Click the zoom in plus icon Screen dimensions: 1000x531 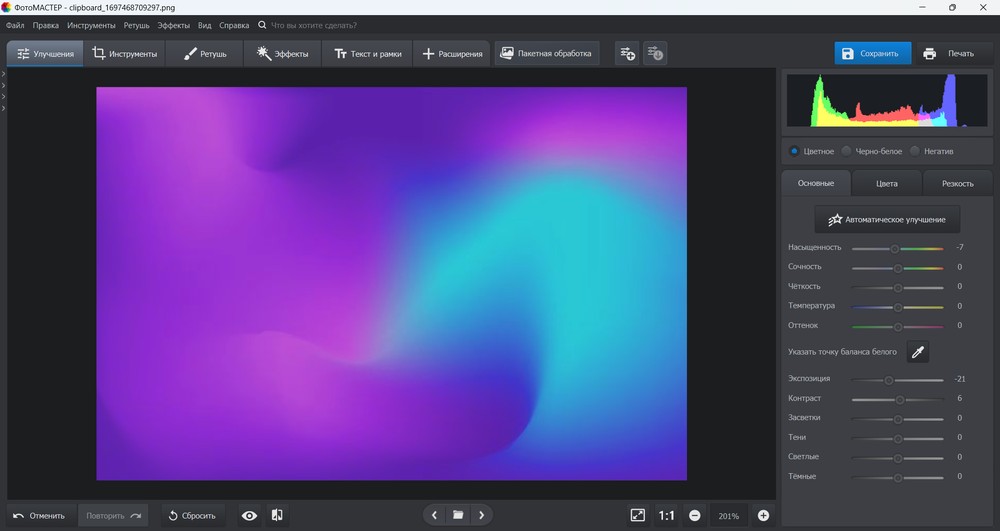(764, 515)
